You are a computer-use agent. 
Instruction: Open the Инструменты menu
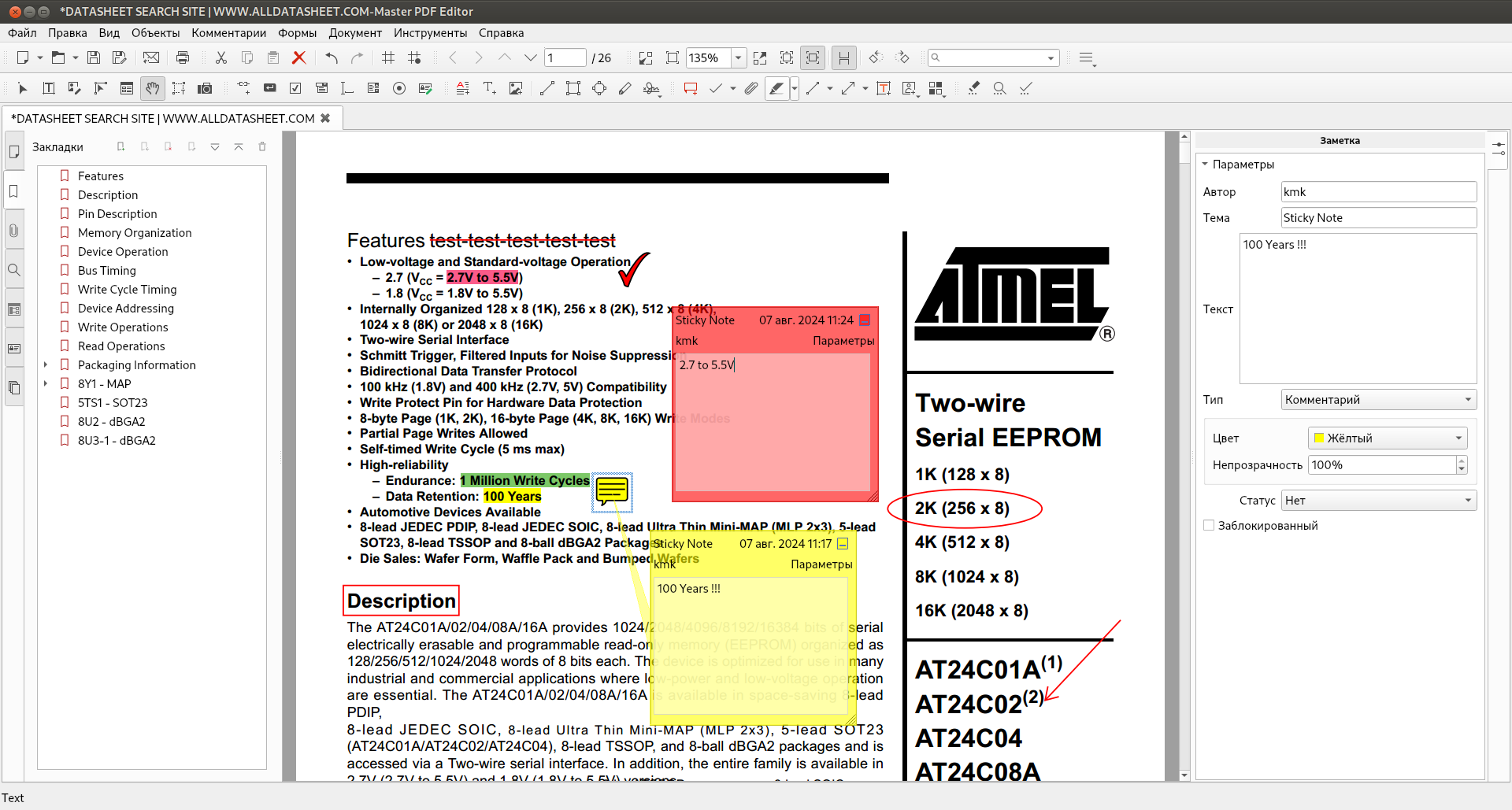coord(430,33)
